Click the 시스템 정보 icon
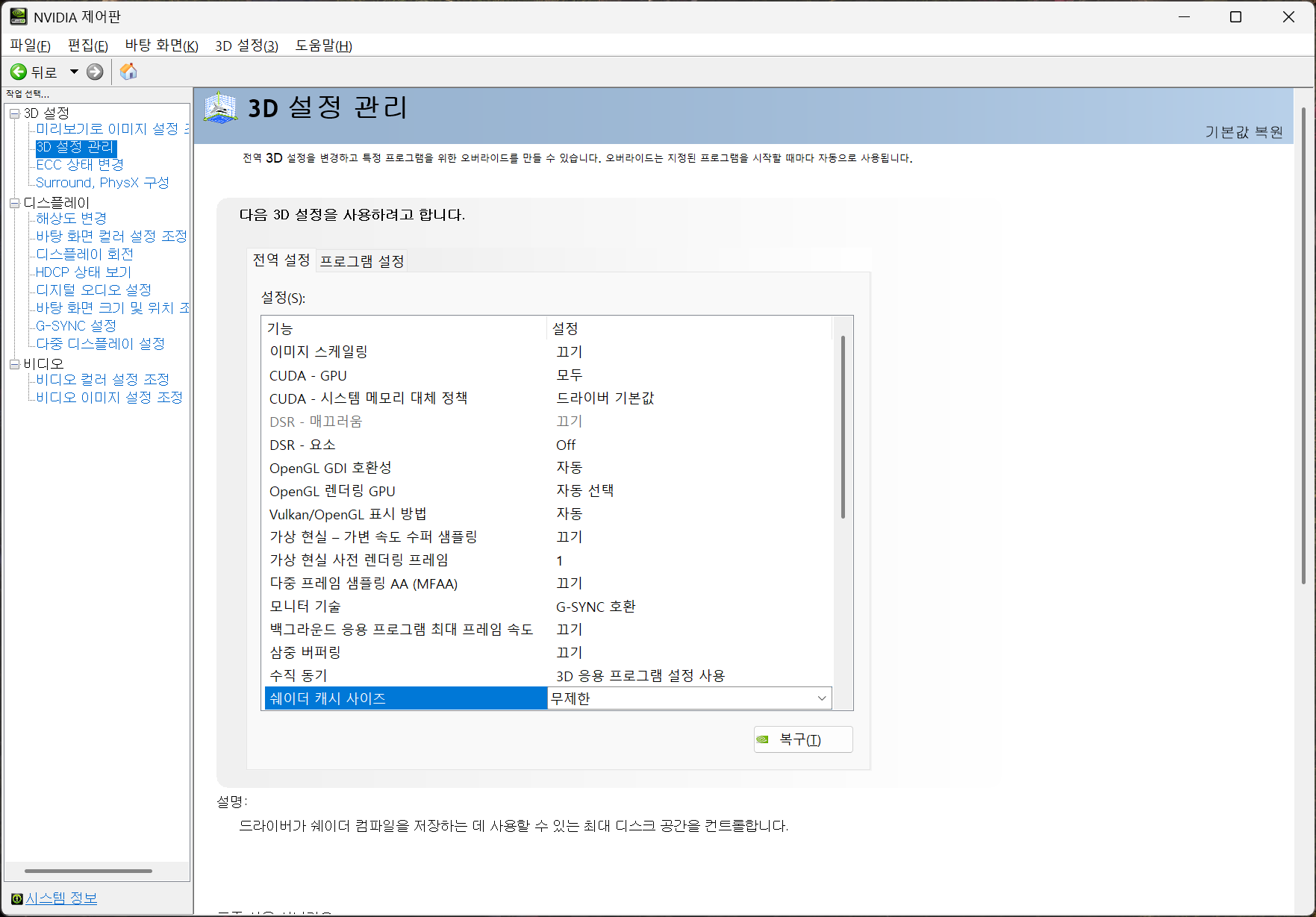This screenshot has width=1316, height=917. (x=16, y=898)
